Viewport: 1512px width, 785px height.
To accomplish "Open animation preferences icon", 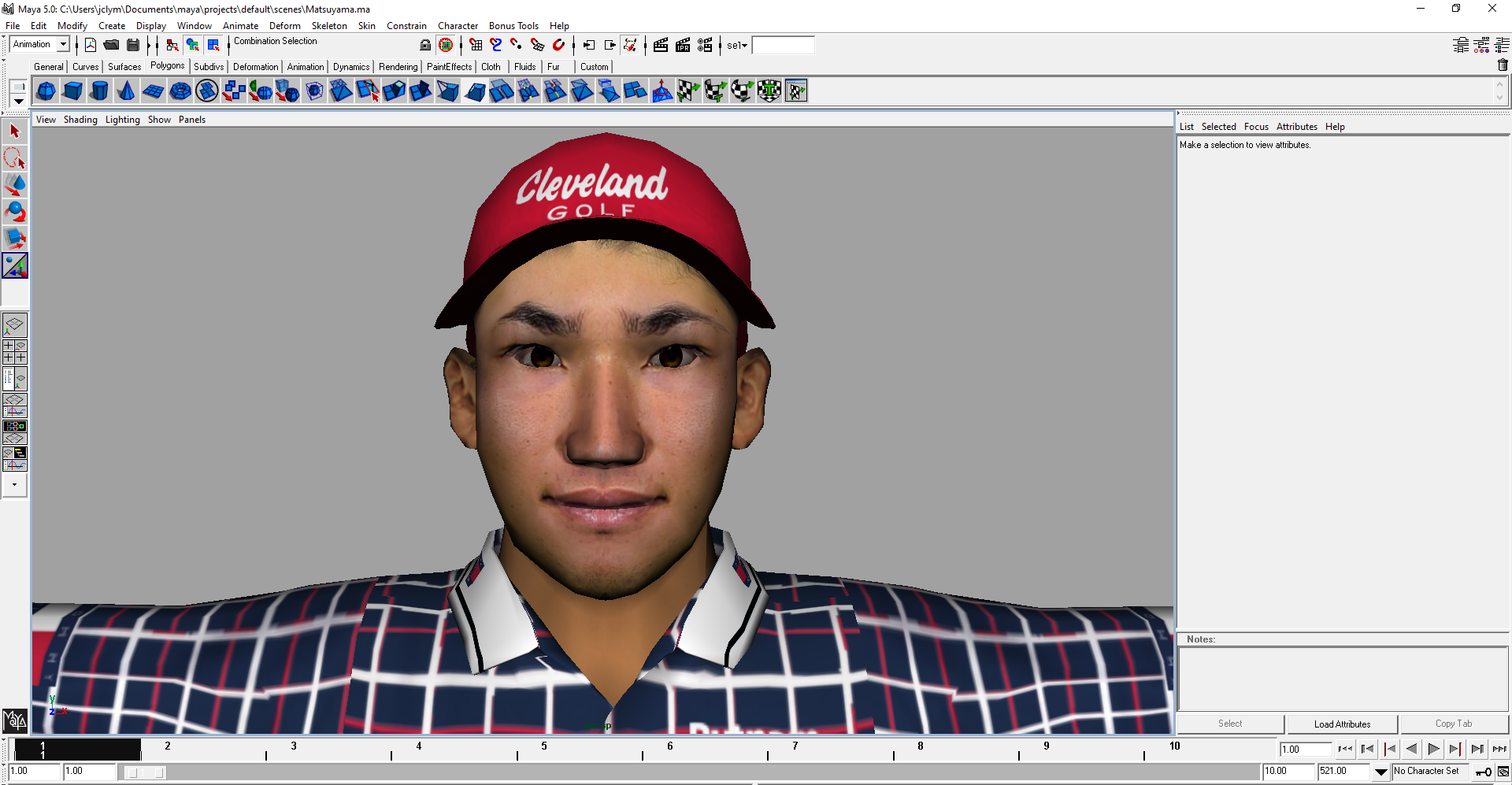I will click(x=1503, y=772).
